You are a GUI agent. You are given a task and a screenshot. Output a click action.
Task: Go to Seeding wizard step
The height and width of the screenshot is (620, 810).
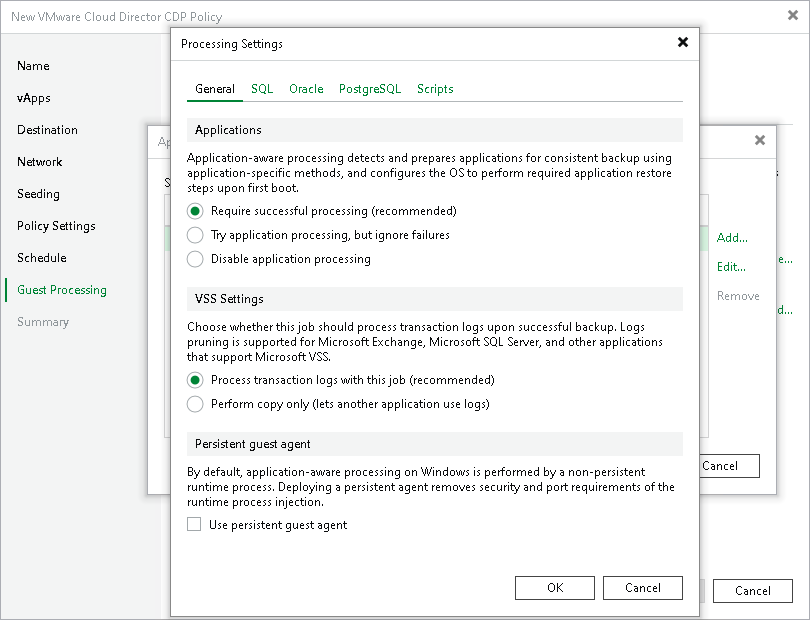[38, 194]
